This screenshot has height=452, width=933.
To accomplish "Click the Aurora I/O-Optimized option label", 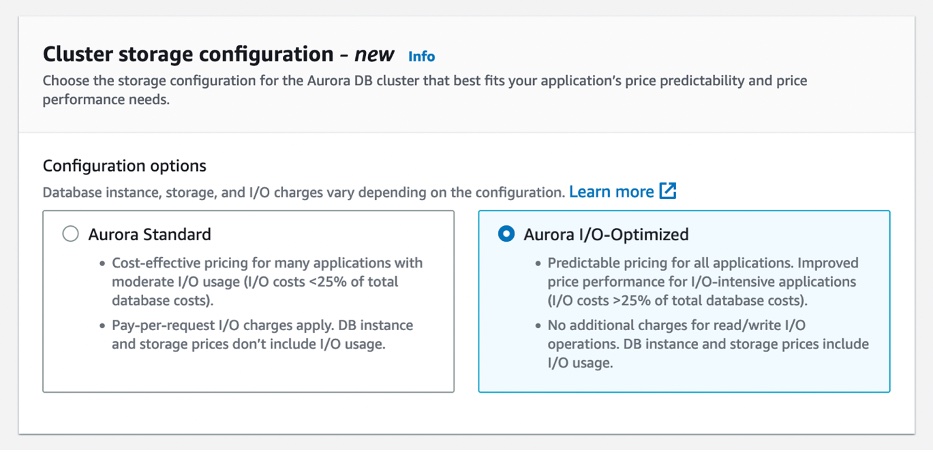I will point(606,234).
